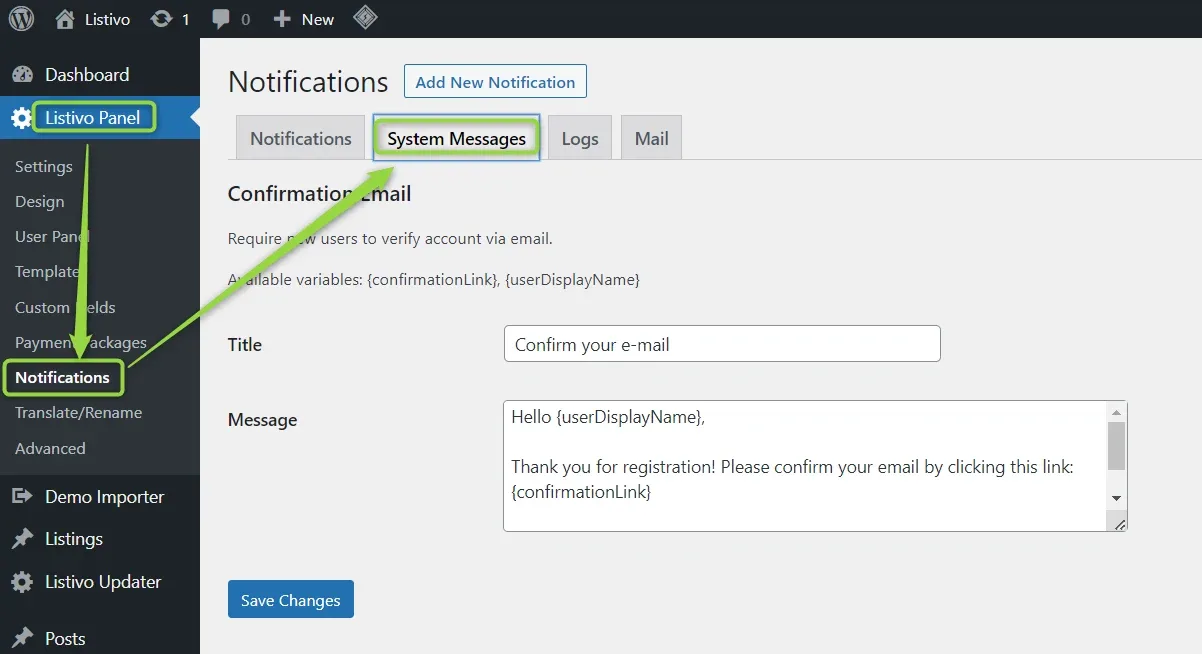Click the New link in admin bar

pyautogui.click(x=318, y=19)
